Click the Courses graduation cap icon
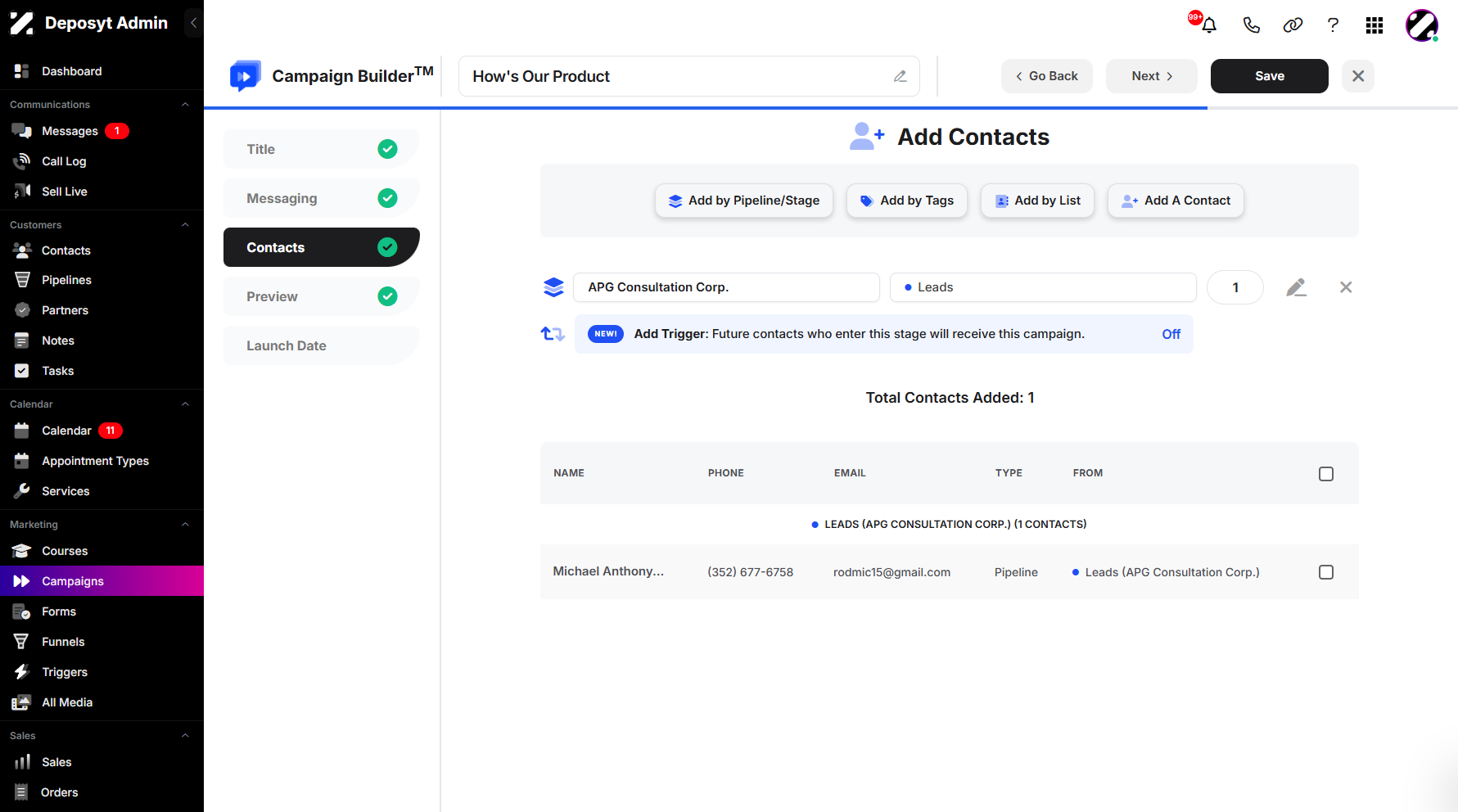The width and height of the screenshot is (1458, 812). (22, 551)
